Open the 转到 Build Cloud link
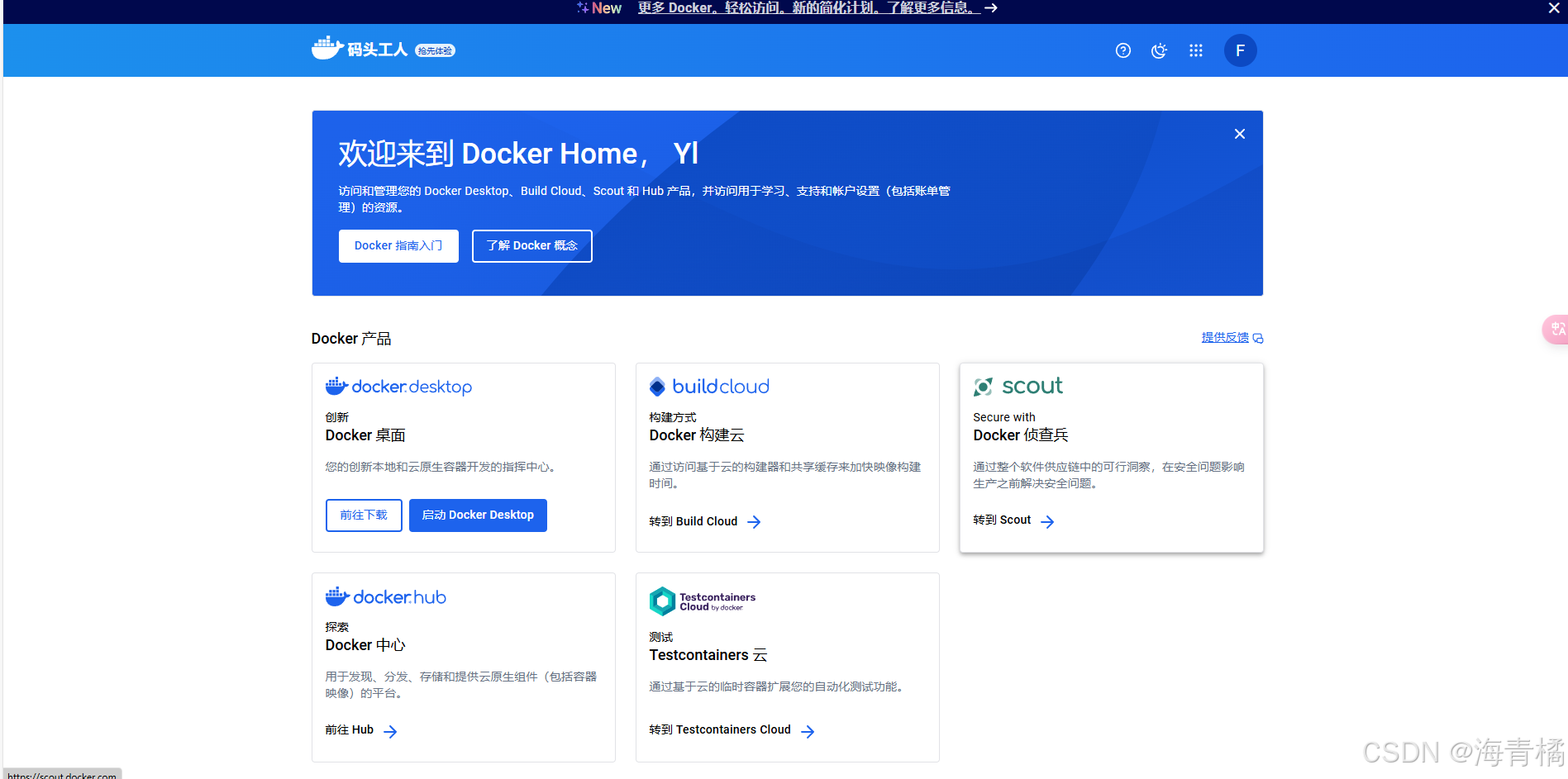 pos(693,521)
